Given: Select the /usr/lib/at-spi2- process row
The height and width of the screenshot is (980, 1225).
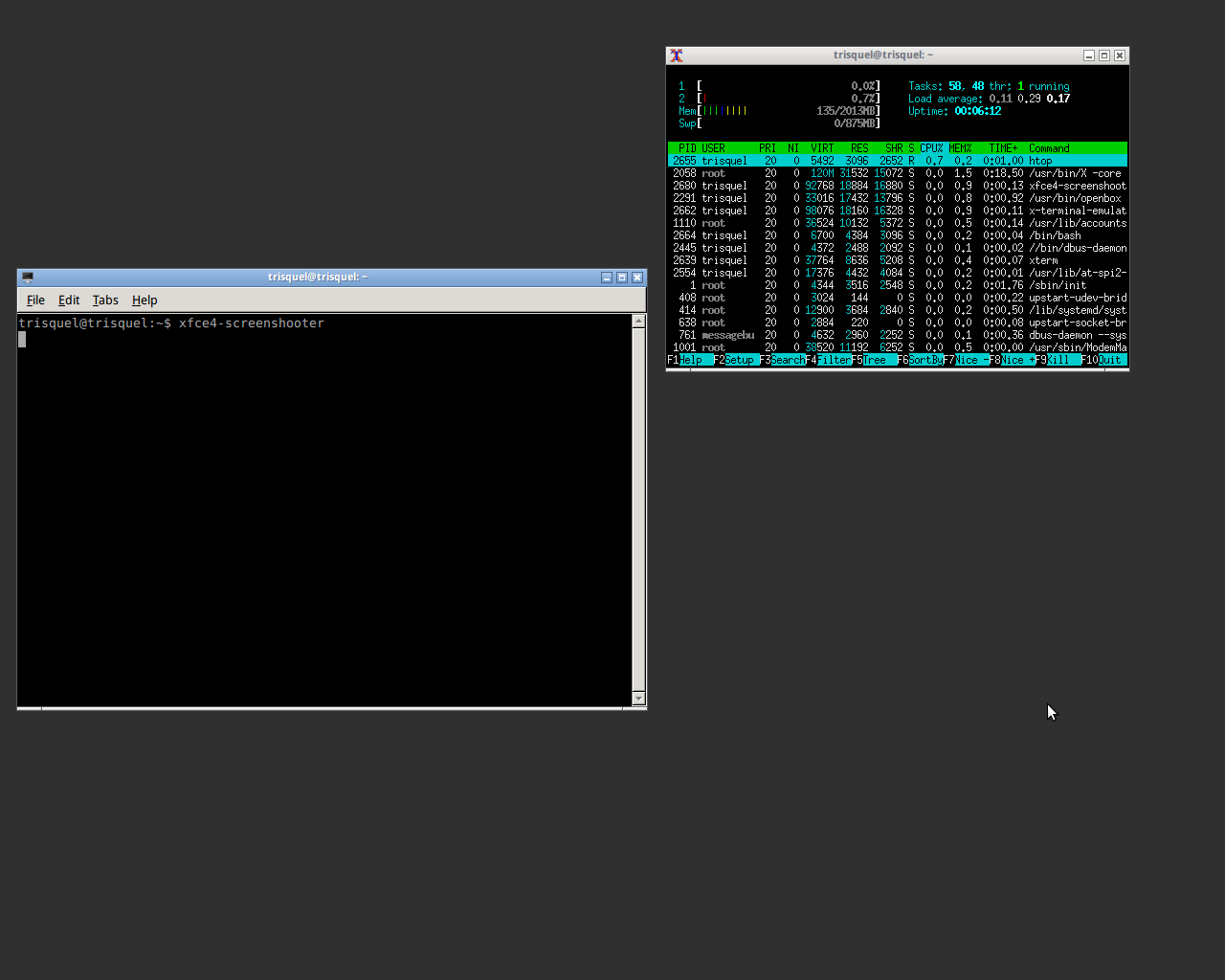Looking at the screenshot, I should [x=898, y=273].
